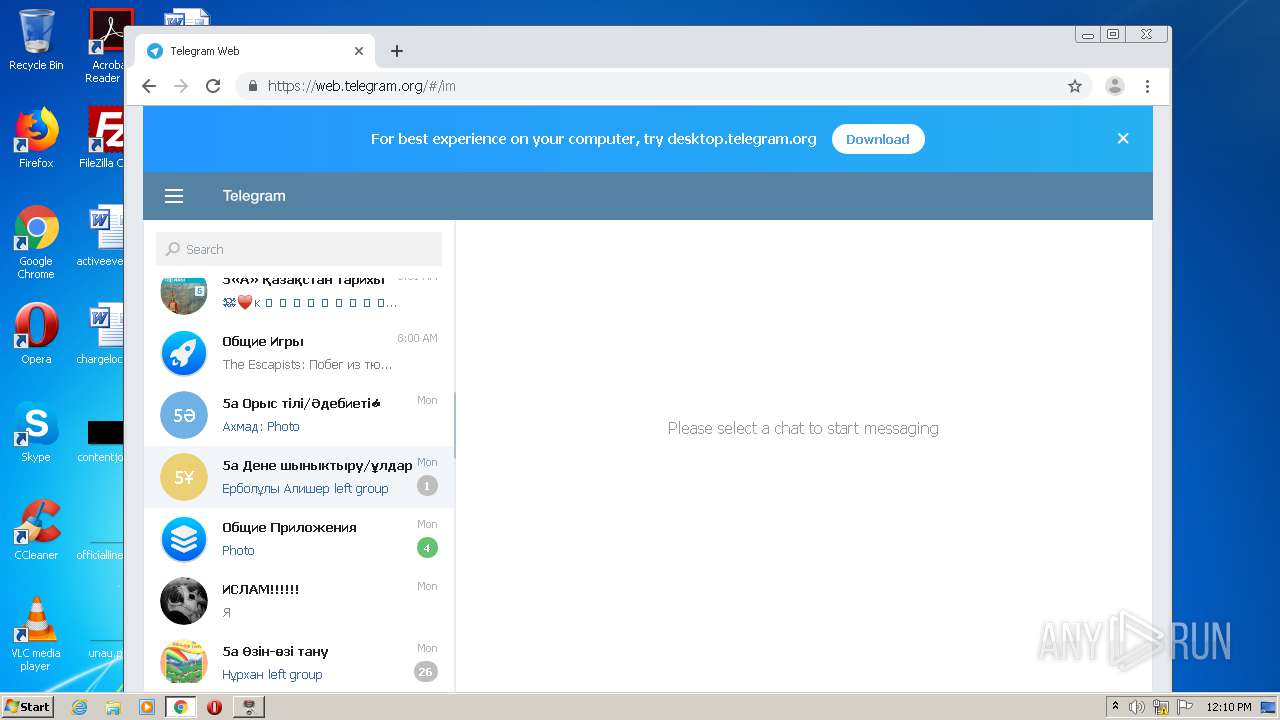Click the yellow 5Ұ chat avatar

tap(184, 477)
